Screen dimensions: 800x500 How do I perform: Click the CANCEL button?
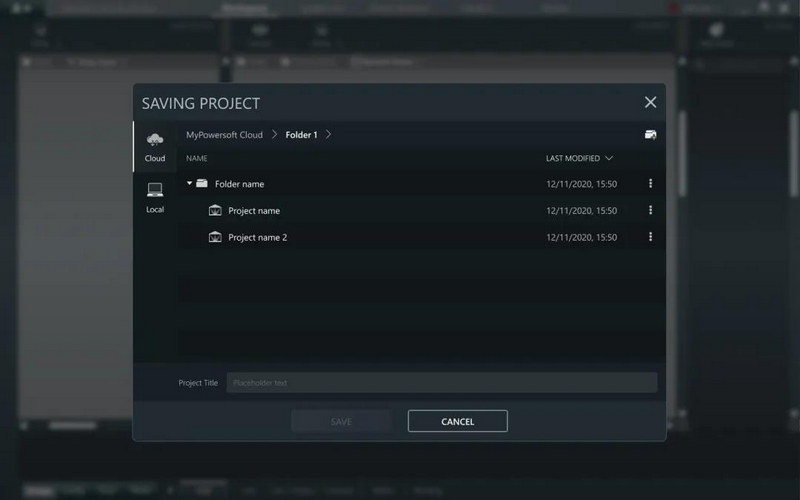pyautogui.click(x=458, y=421)
